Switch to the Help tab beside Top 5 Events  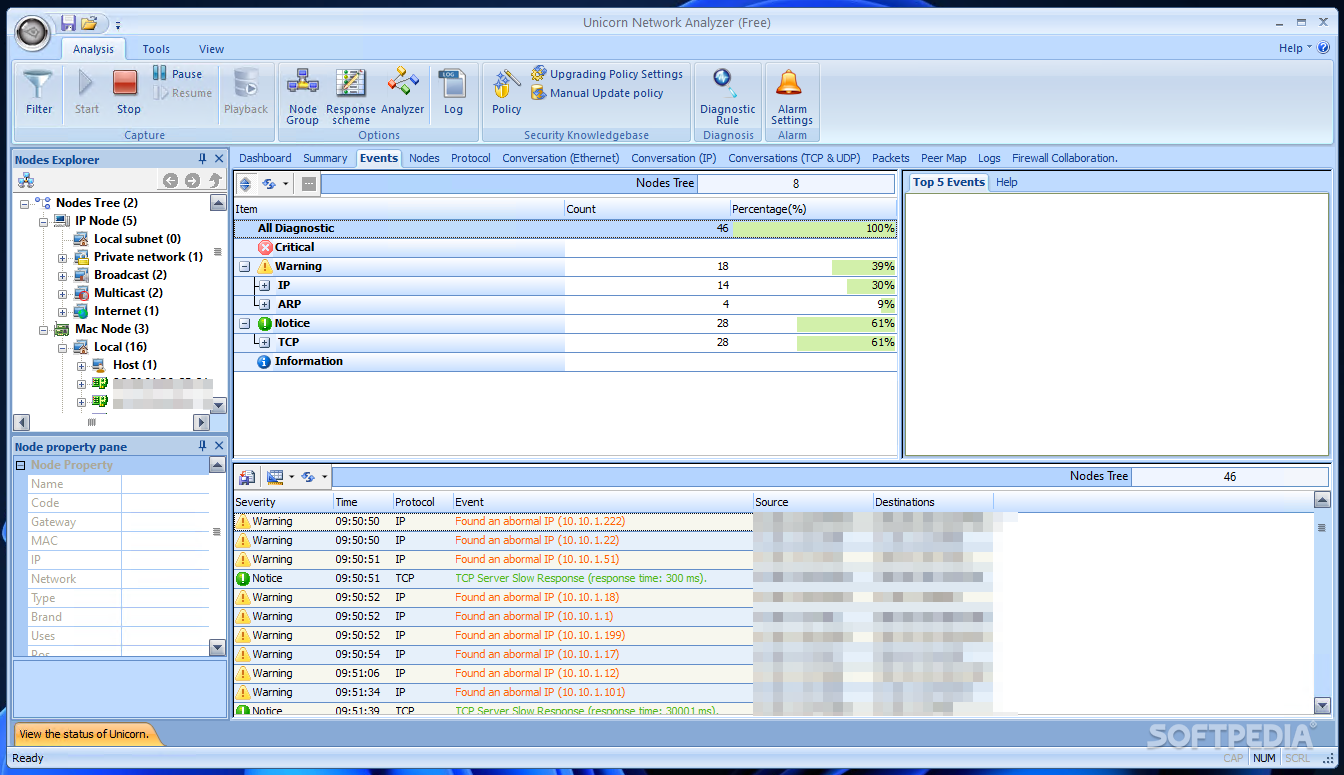1007,182
